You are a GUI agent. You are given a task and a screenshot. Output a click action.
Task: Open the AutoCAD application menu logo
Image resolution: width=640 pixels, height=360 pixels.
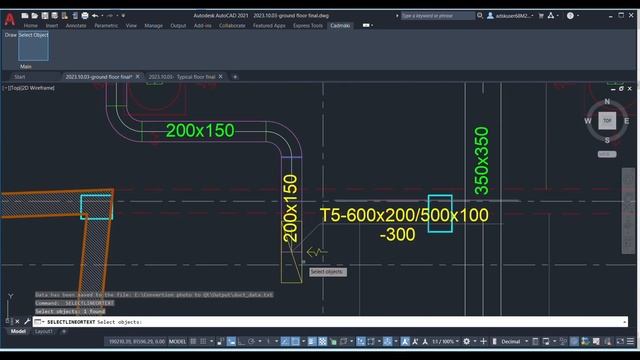(9, 19)
